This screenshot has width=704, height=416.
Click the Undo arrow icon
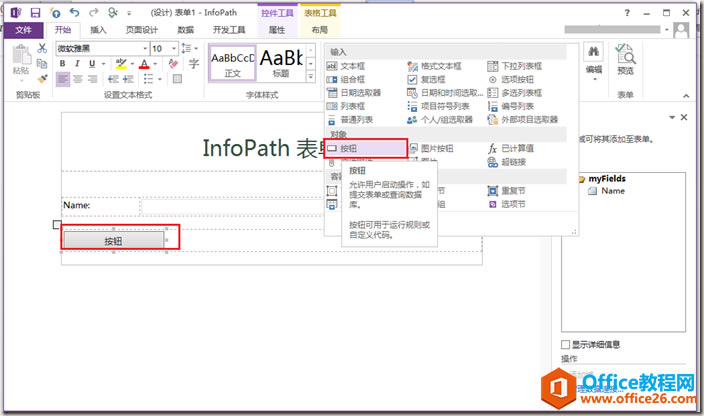pyautogui.click(x=75, y=13)
